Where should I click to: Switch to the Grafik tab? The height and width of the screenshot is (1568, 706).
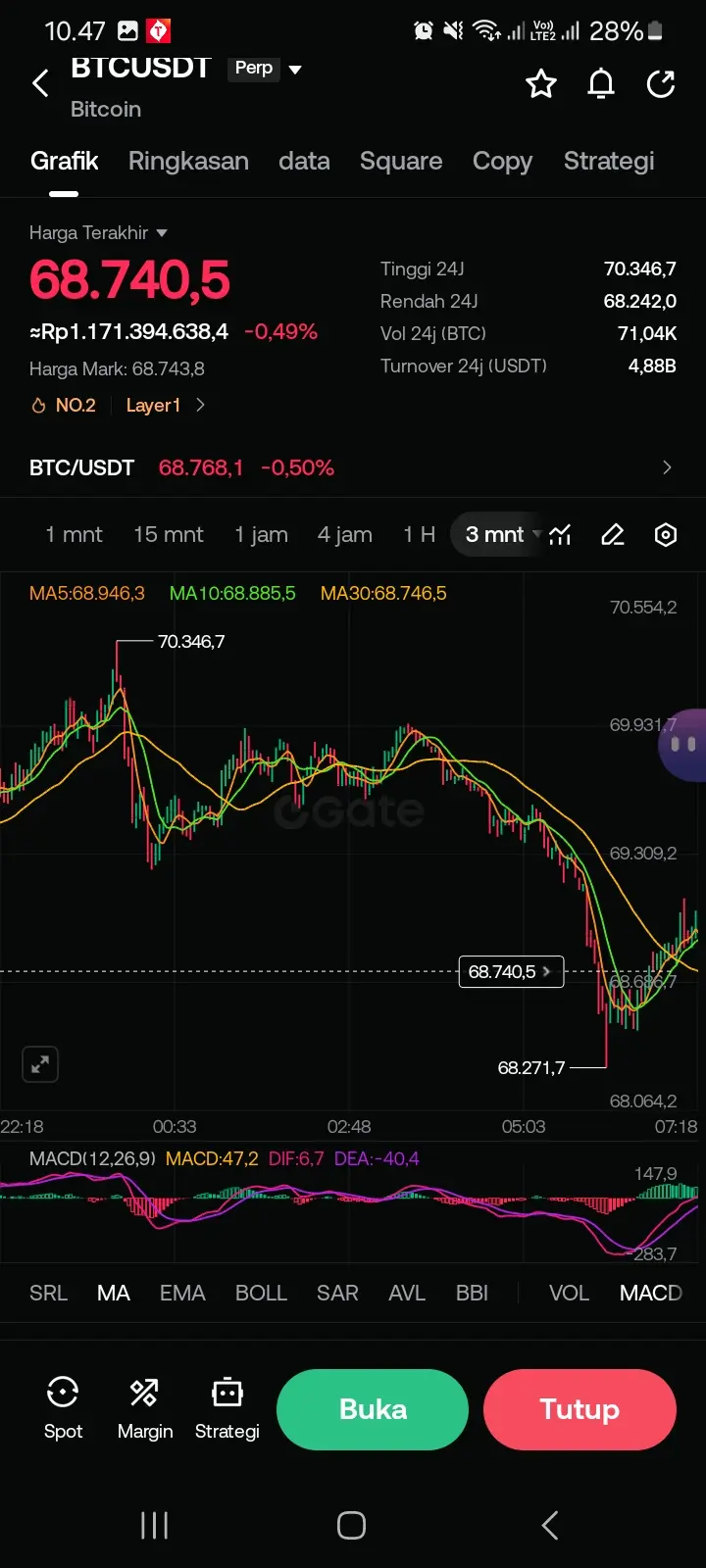[x=64, y=162]
